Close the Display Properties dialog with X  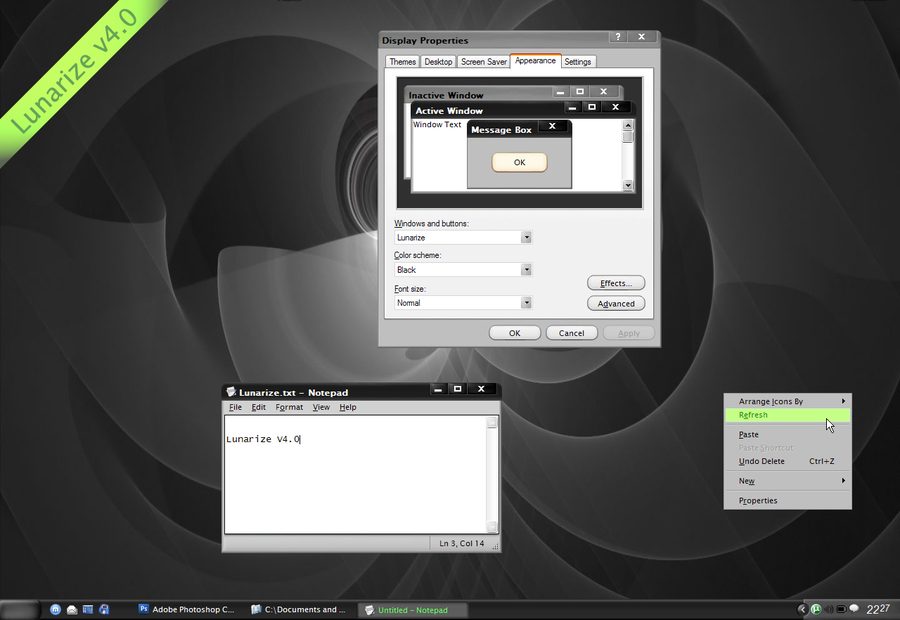tap(642, 37)
